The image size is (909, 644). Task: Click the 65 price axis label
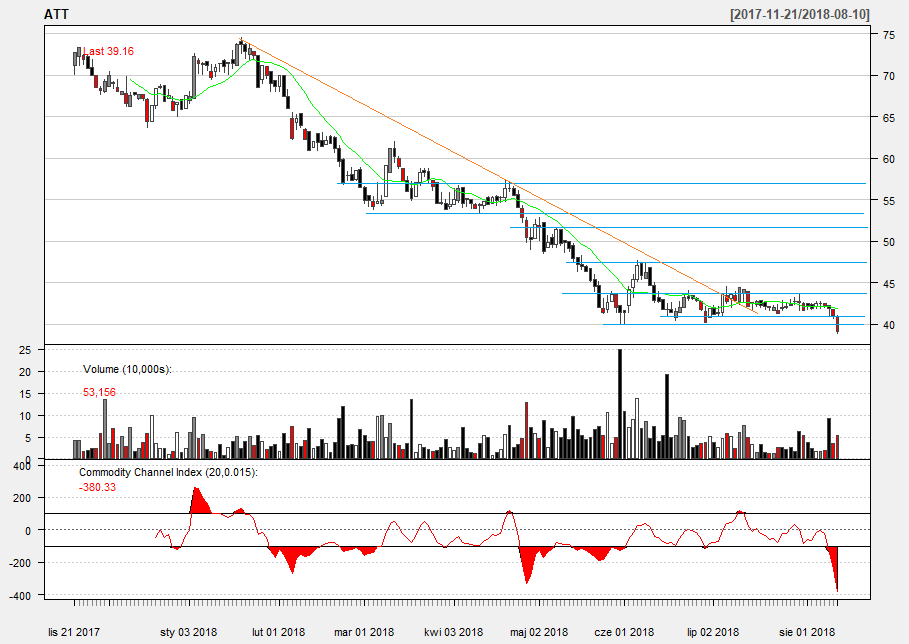[x=888, y=118]
